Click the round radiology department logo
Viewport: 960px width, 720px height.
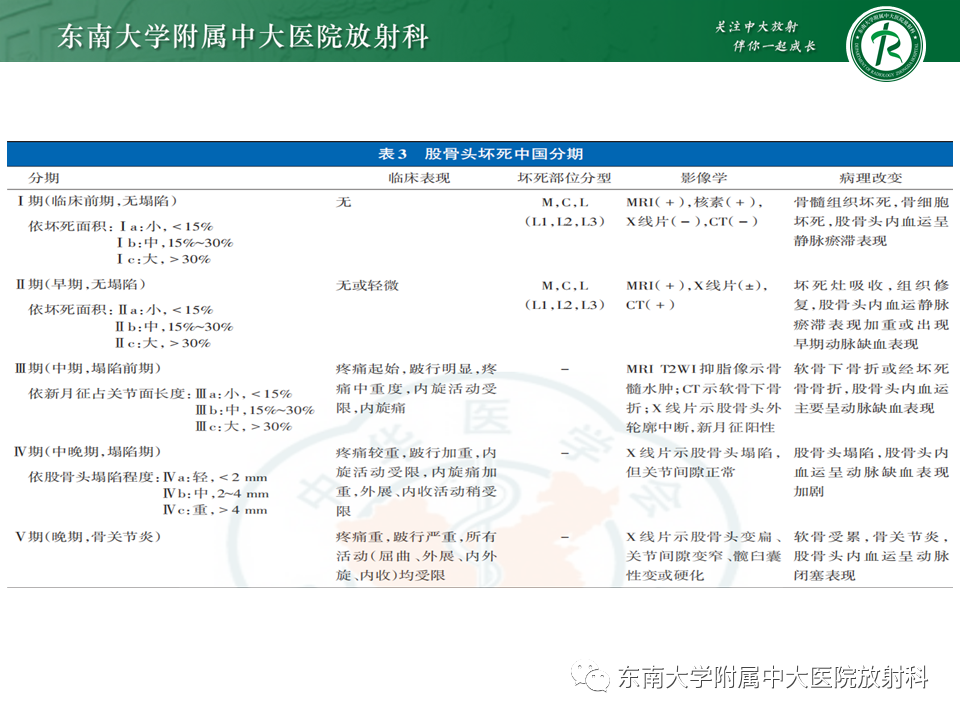point(885,44)
